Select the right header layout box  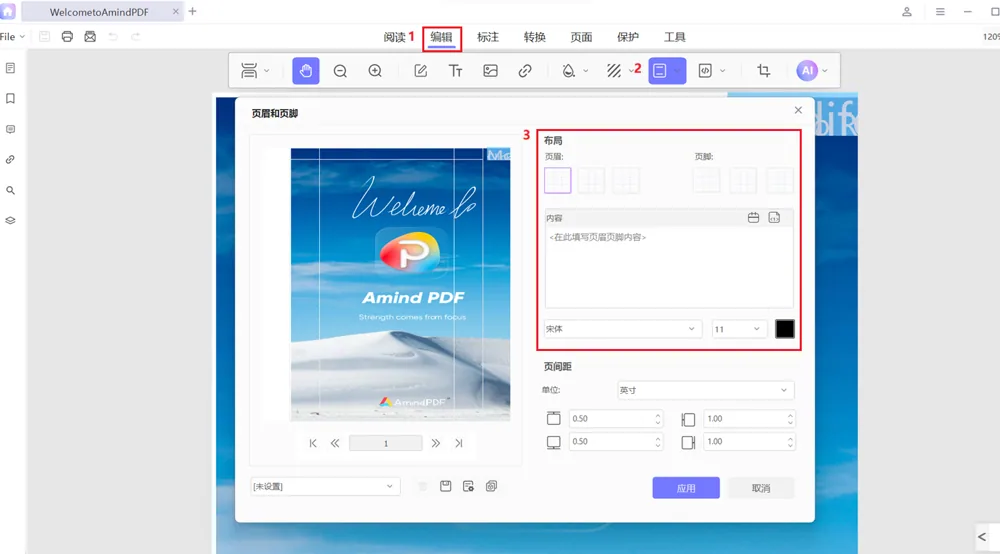[x=626, y=180]
